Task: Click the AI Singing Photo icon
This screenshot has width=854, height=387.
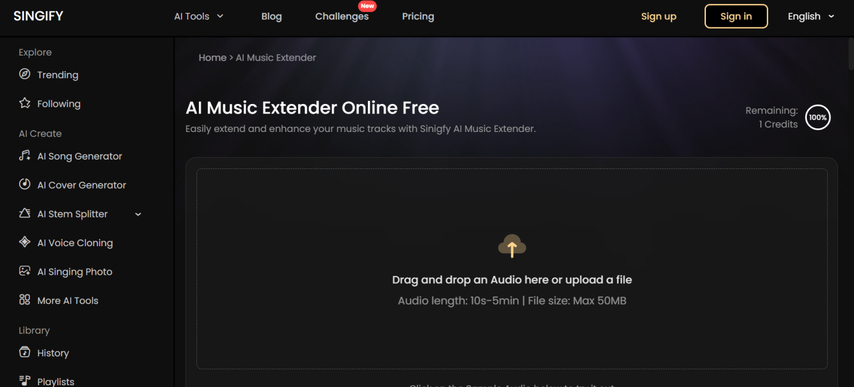Action: point(25,271)
